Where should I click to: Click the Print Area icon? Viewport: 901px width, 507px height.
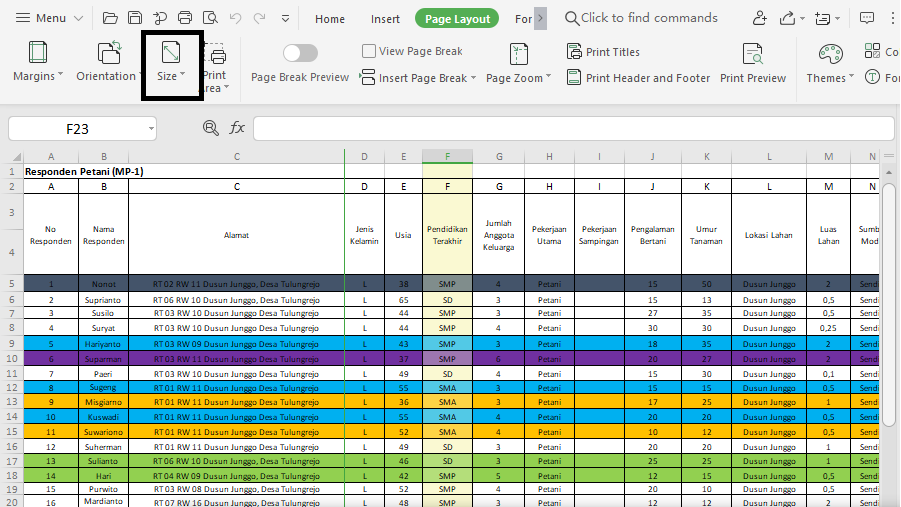(x=214, y=56)
